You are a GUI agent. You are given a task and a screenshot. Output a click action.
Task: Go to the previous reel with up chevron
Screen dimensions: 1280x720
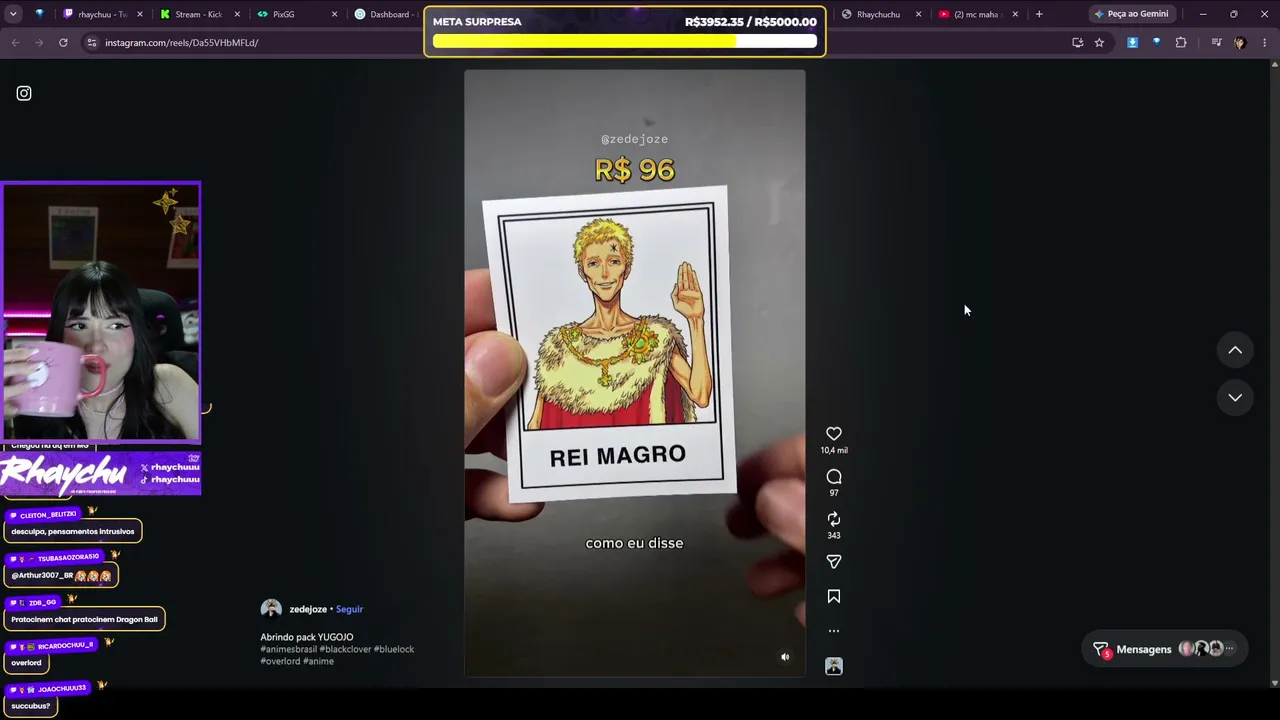point(1235,350)
